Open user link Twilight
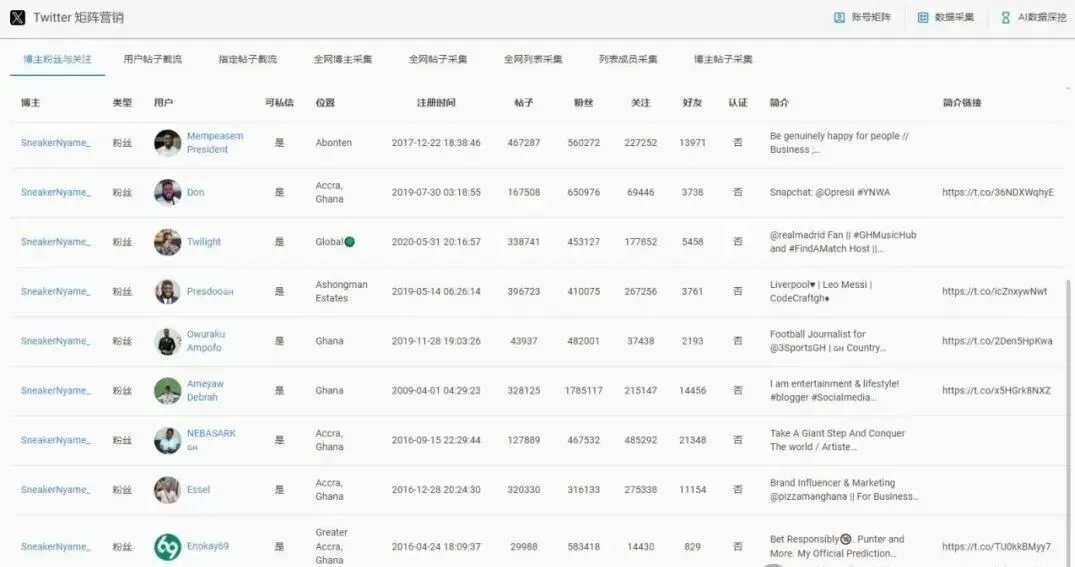Screen dimensions: 1075x567 tap(204, 241)
